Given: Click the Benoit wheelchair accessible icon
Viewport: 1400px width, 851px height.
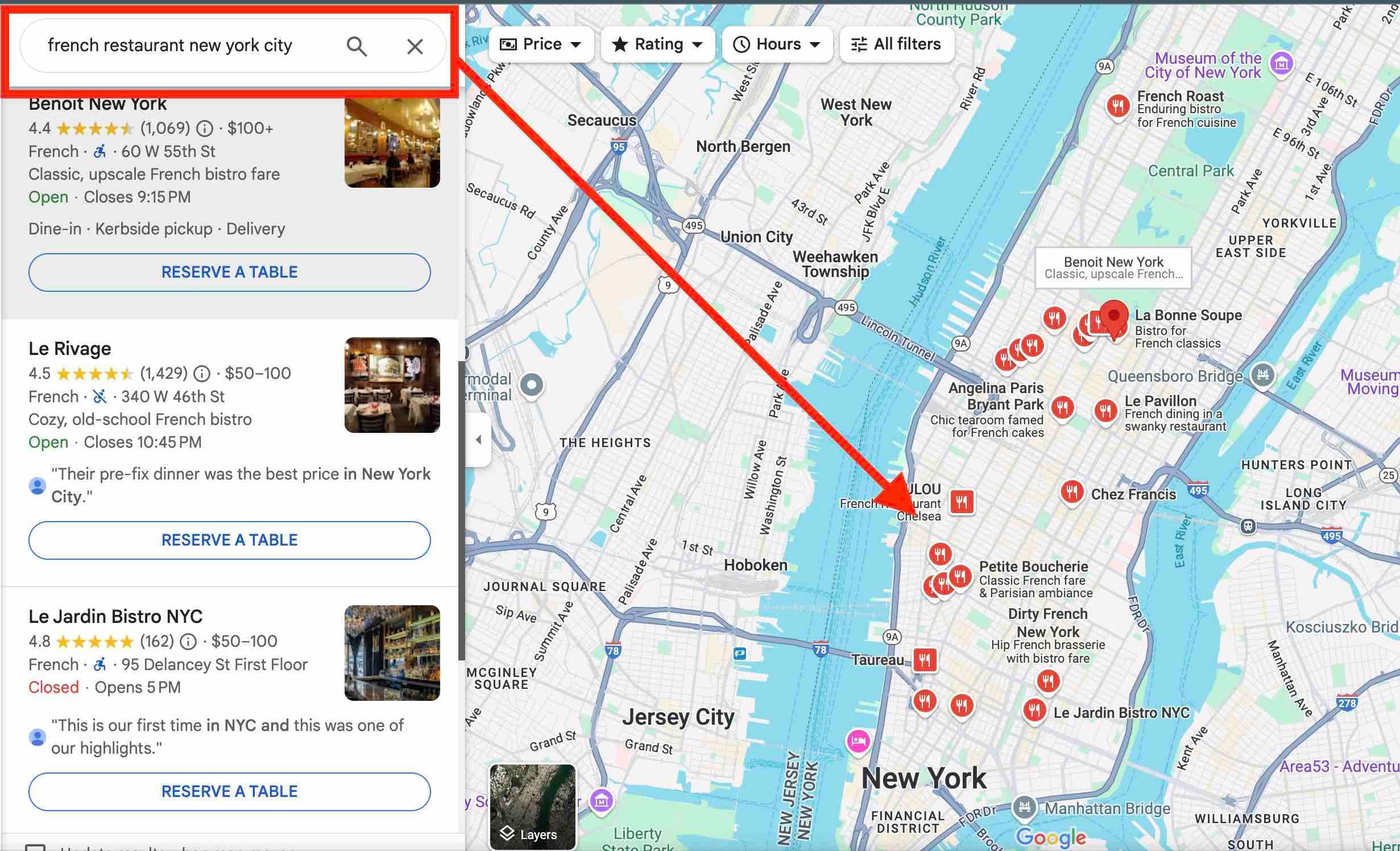Looking at the screenshot, I should [x=100, y=151].
